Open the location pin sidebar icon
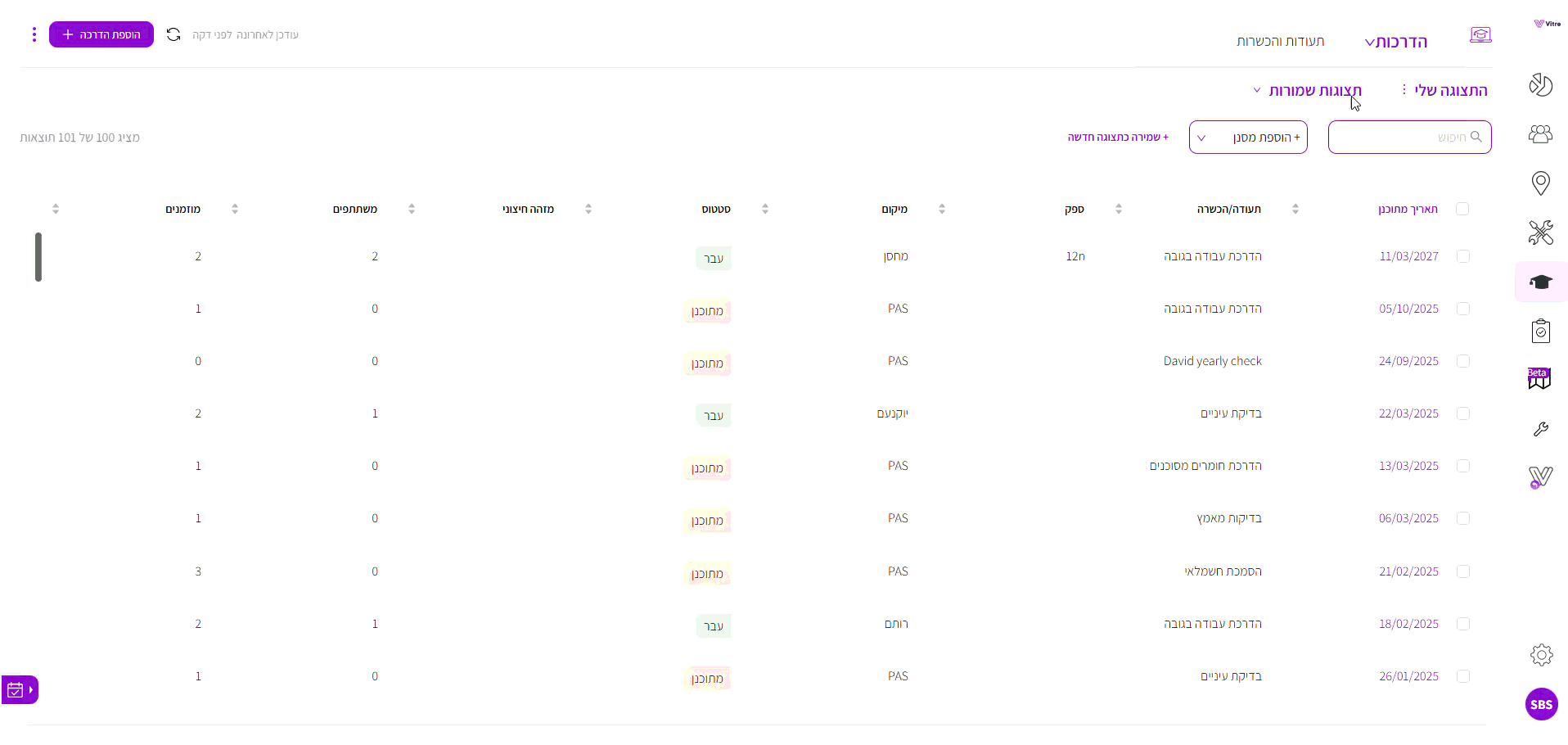Image resolution: width=1568 pixels, height=745 pixels. 1541,183
